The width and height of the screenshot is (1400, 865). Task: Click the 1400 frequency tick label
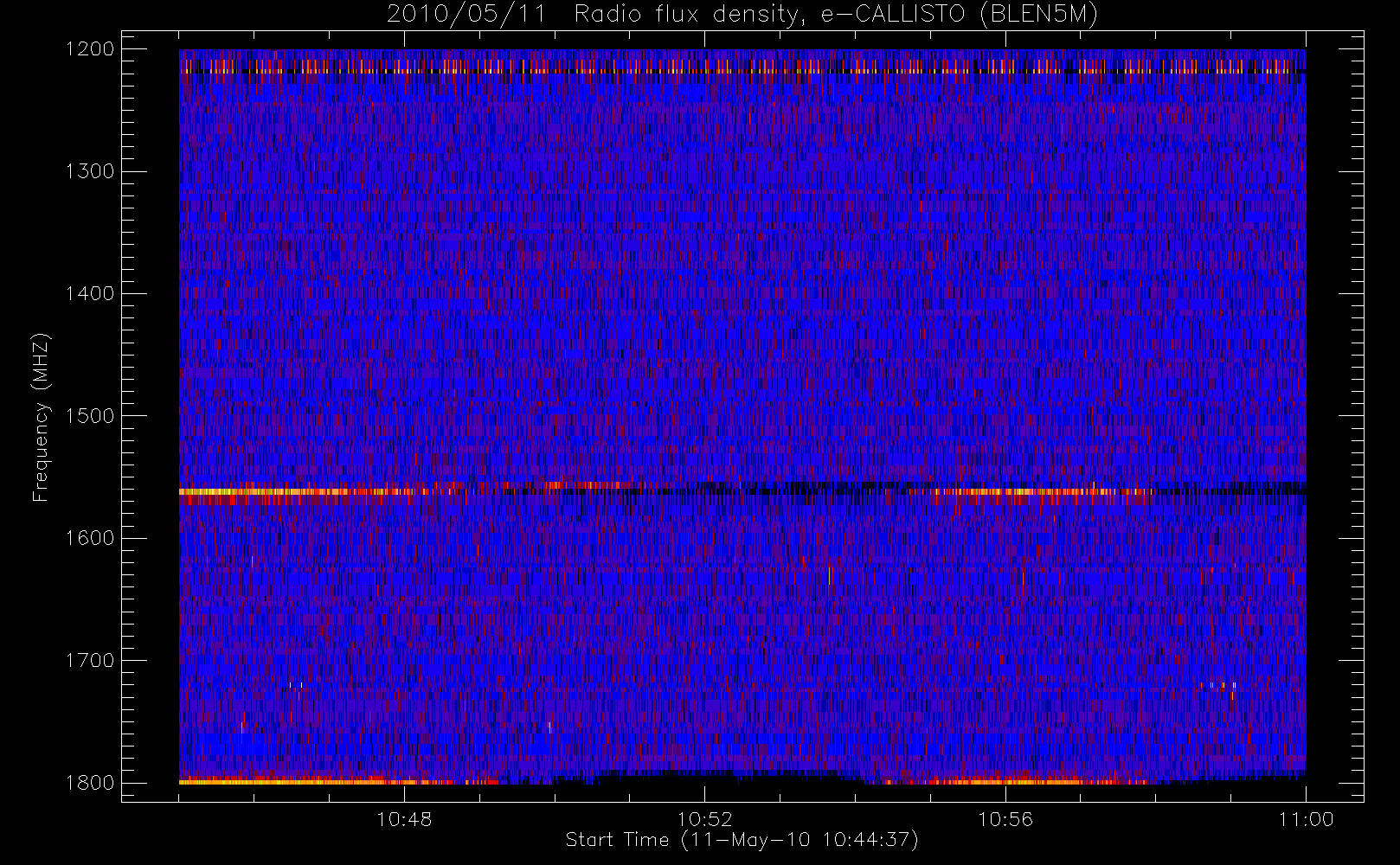[90, 293]
